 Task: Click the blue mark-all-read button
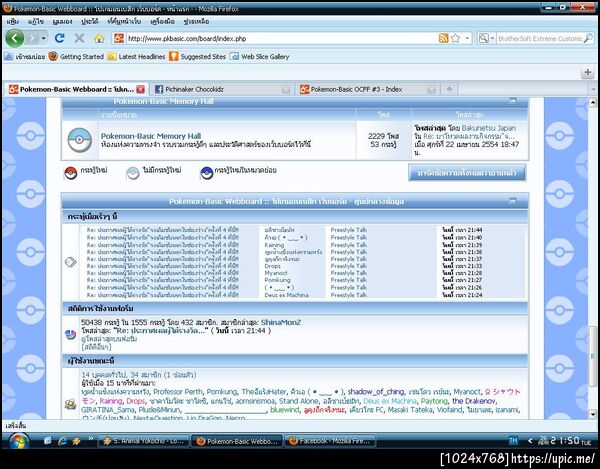coord(467,173)
